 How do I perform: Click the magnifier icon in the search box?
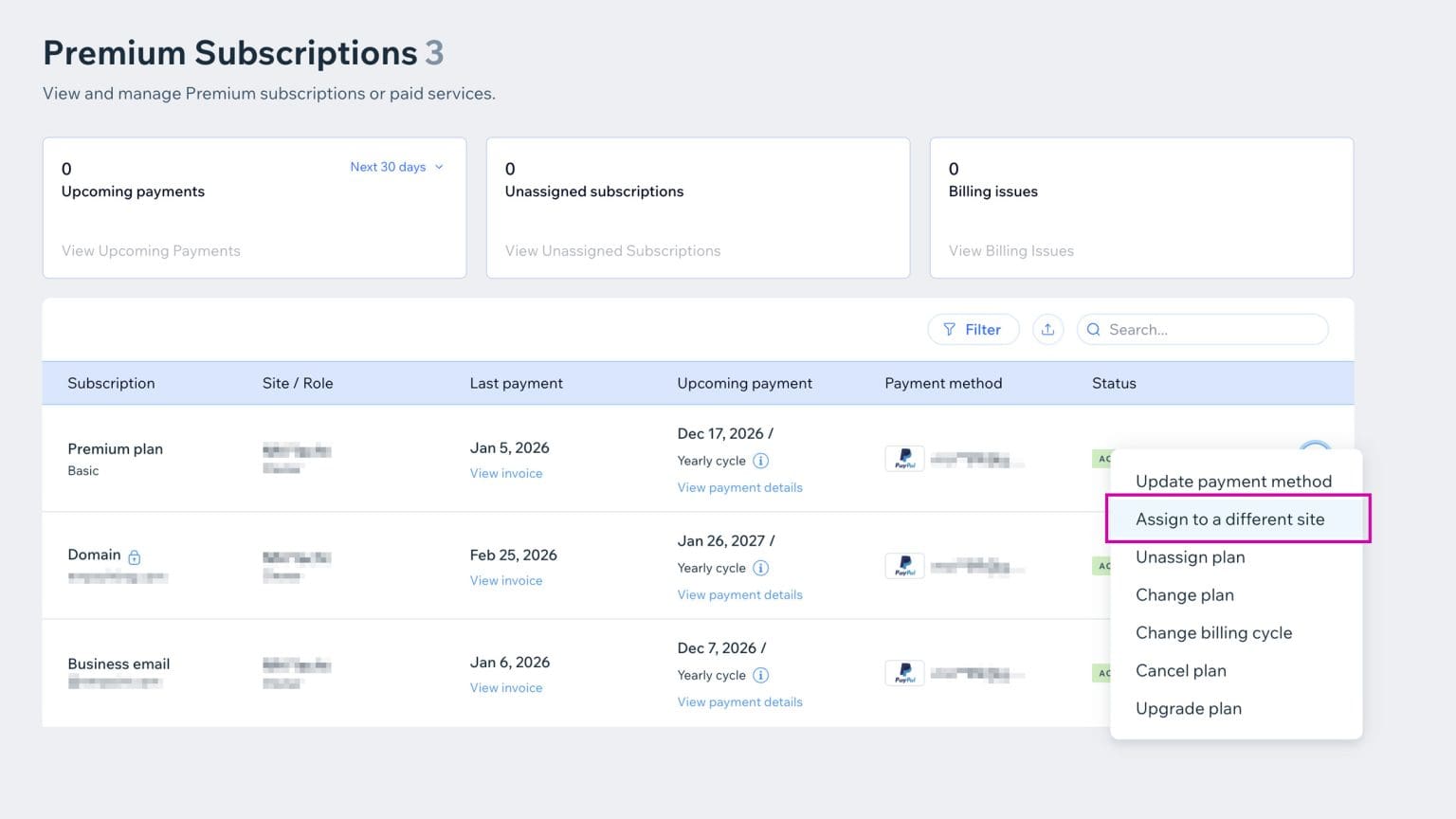click(1093, 330)
